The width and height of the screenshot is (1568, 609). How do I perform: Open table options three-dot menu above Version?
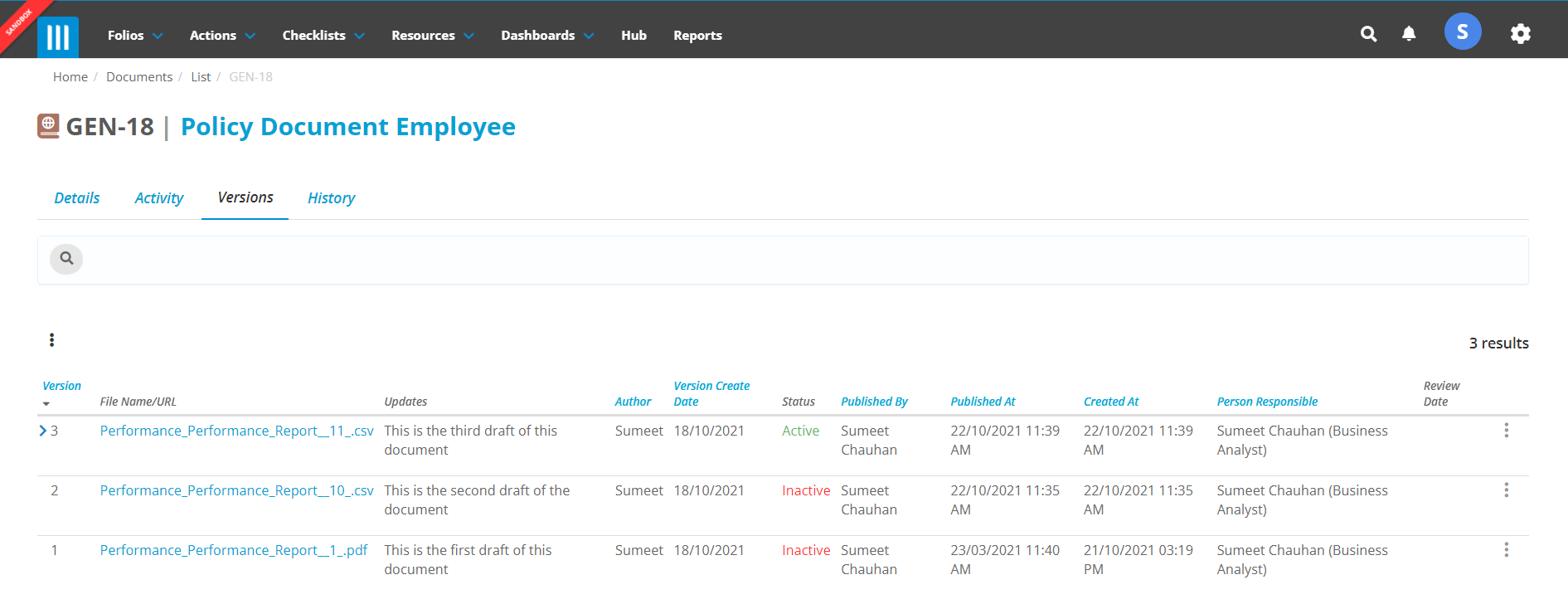pos(51,340)
